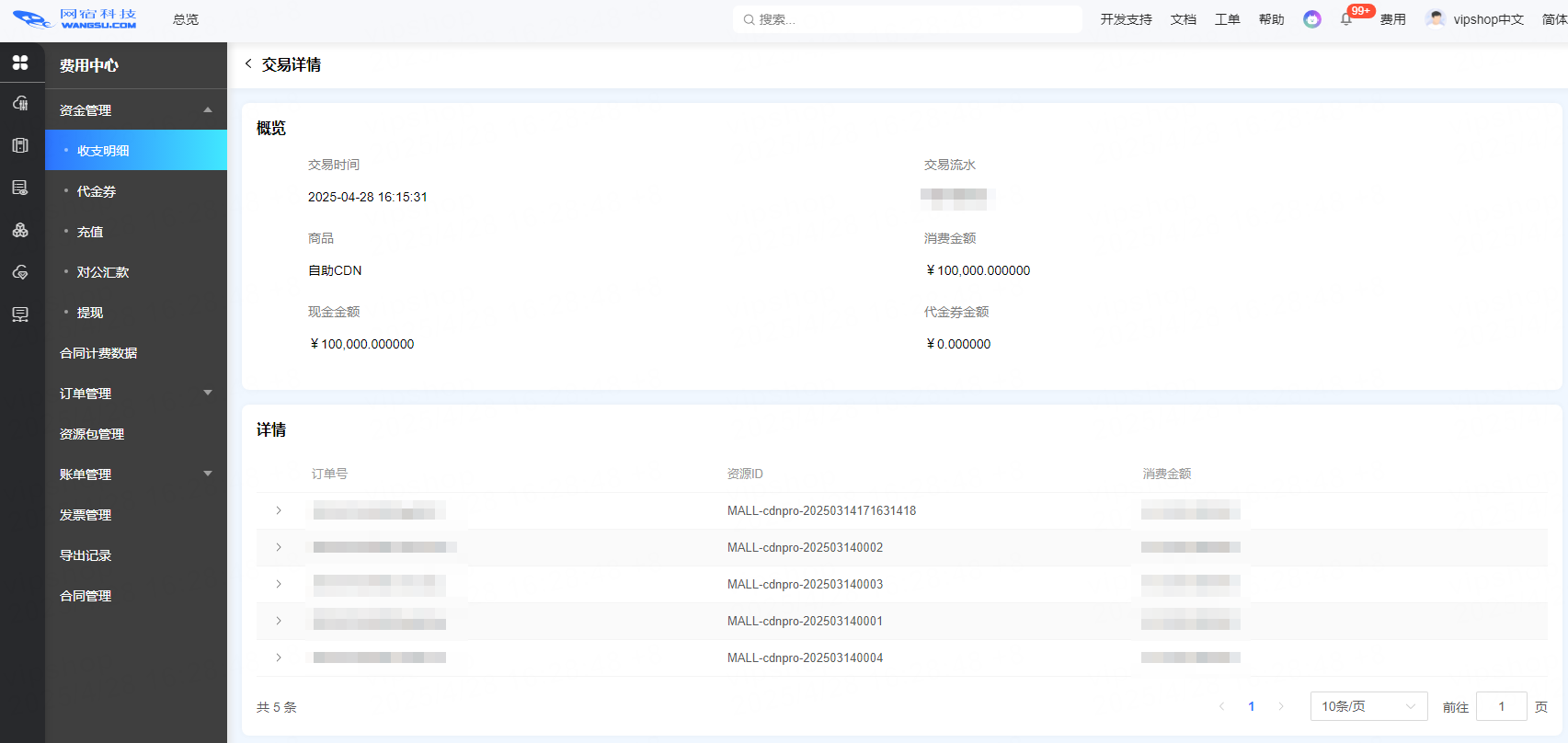Click the 订单号 column header
This screenshot has height=743, width=1568.
click(x=329, y=474)
